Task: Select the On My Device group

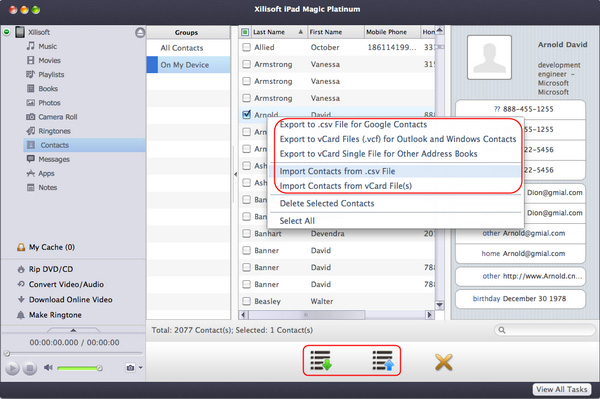Action: click(x=188, y=65)
